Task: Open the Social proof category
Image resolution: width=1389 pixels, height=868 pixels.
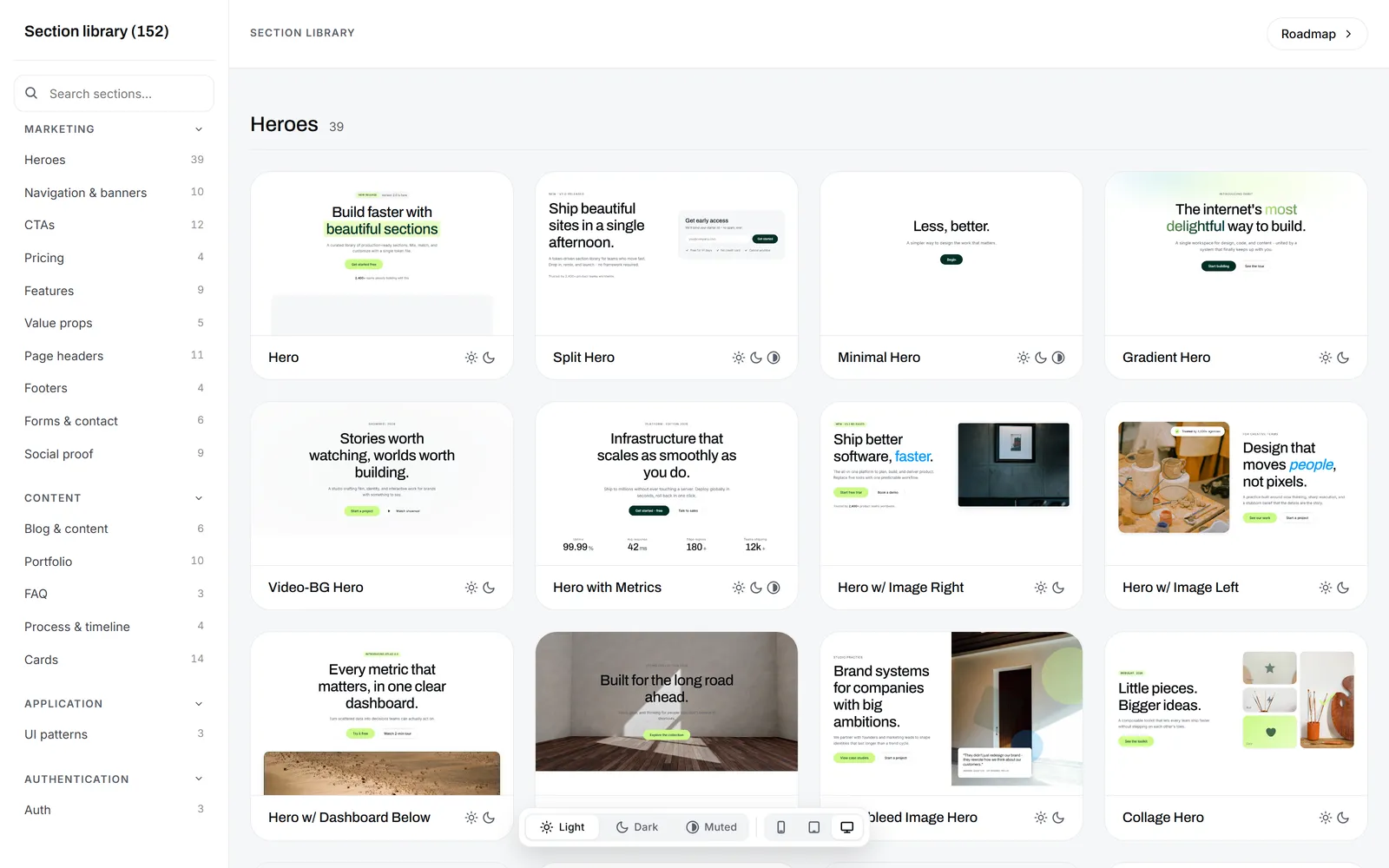Action: coord(114,454)
